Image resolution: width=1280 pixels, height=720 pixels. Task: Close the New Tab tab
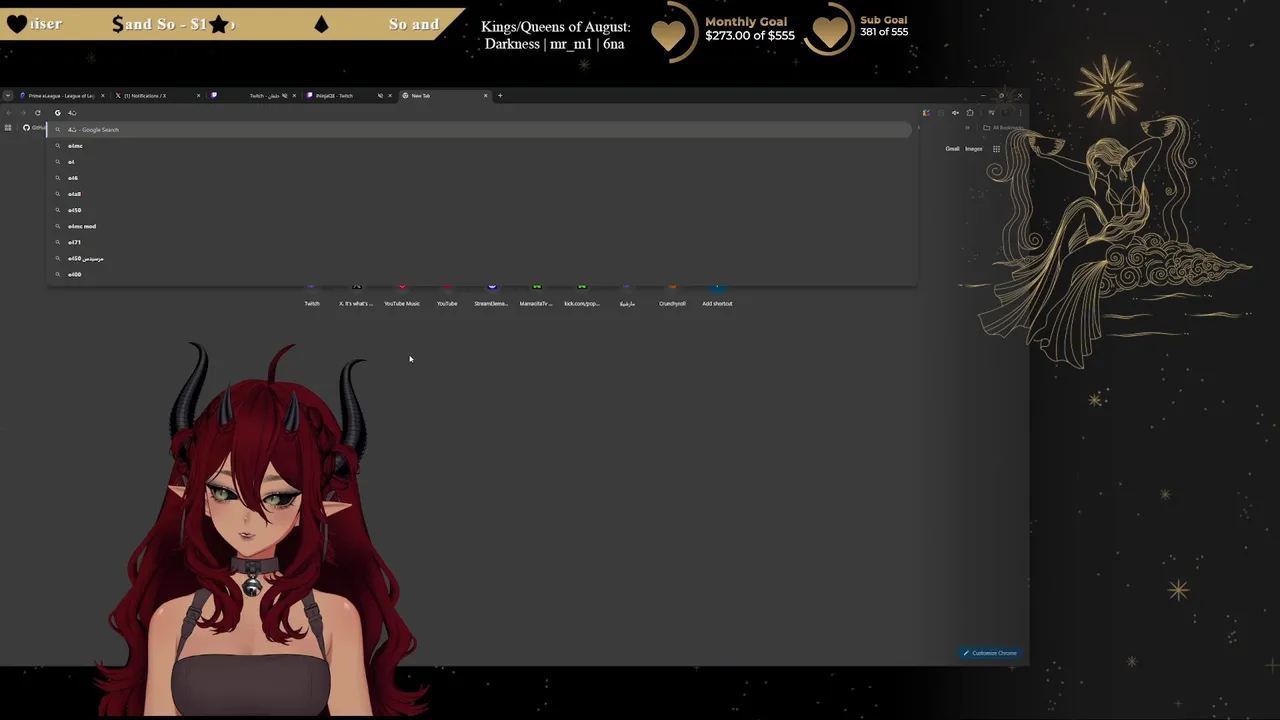click(x=486, y=96)
